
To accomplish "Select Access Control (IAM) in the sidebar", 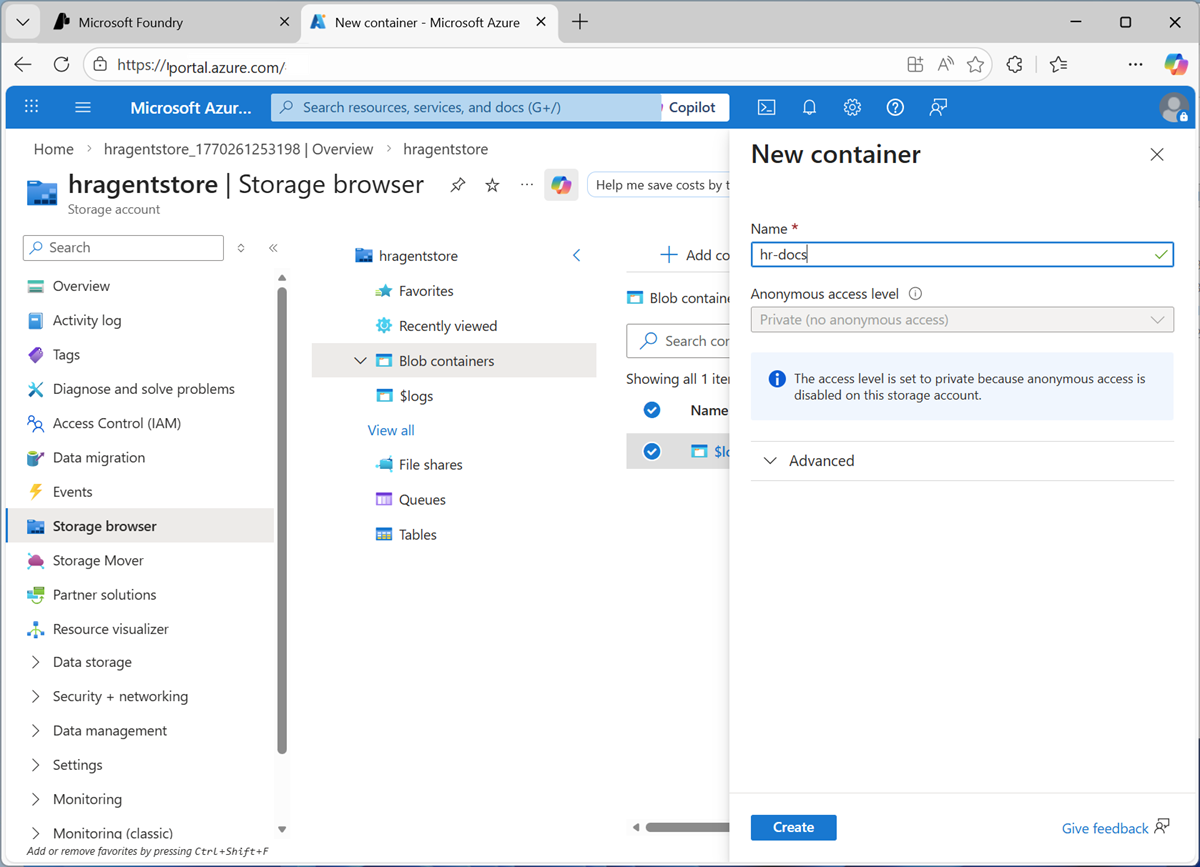I will (115, 423).
